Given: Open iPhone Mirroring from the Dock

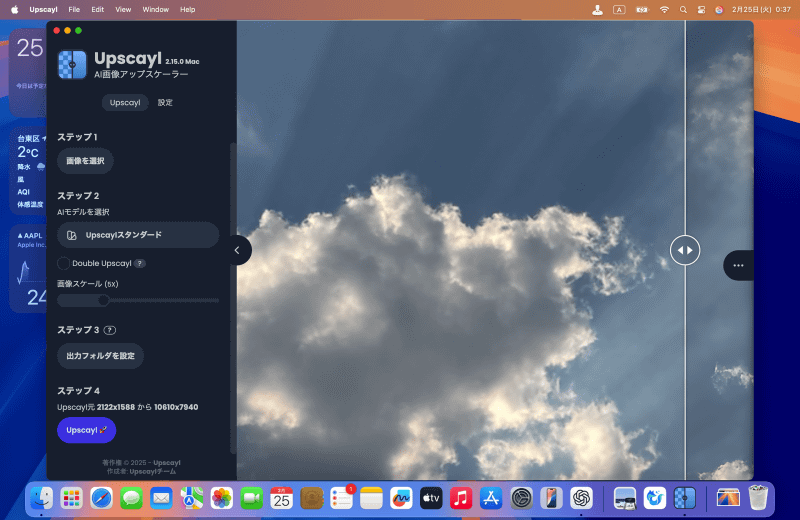Looking at the screenshot, I should point(551,498).
